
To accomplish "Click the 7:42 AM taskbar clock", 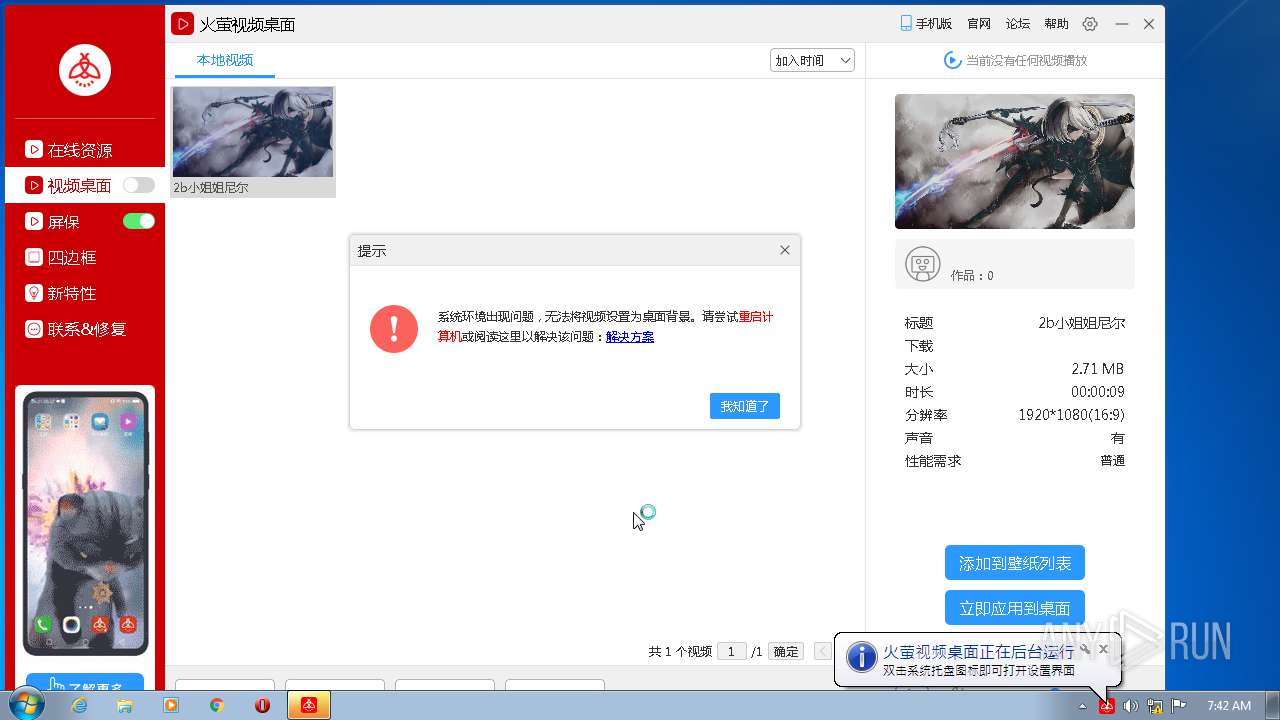I will pos(1229,706).
